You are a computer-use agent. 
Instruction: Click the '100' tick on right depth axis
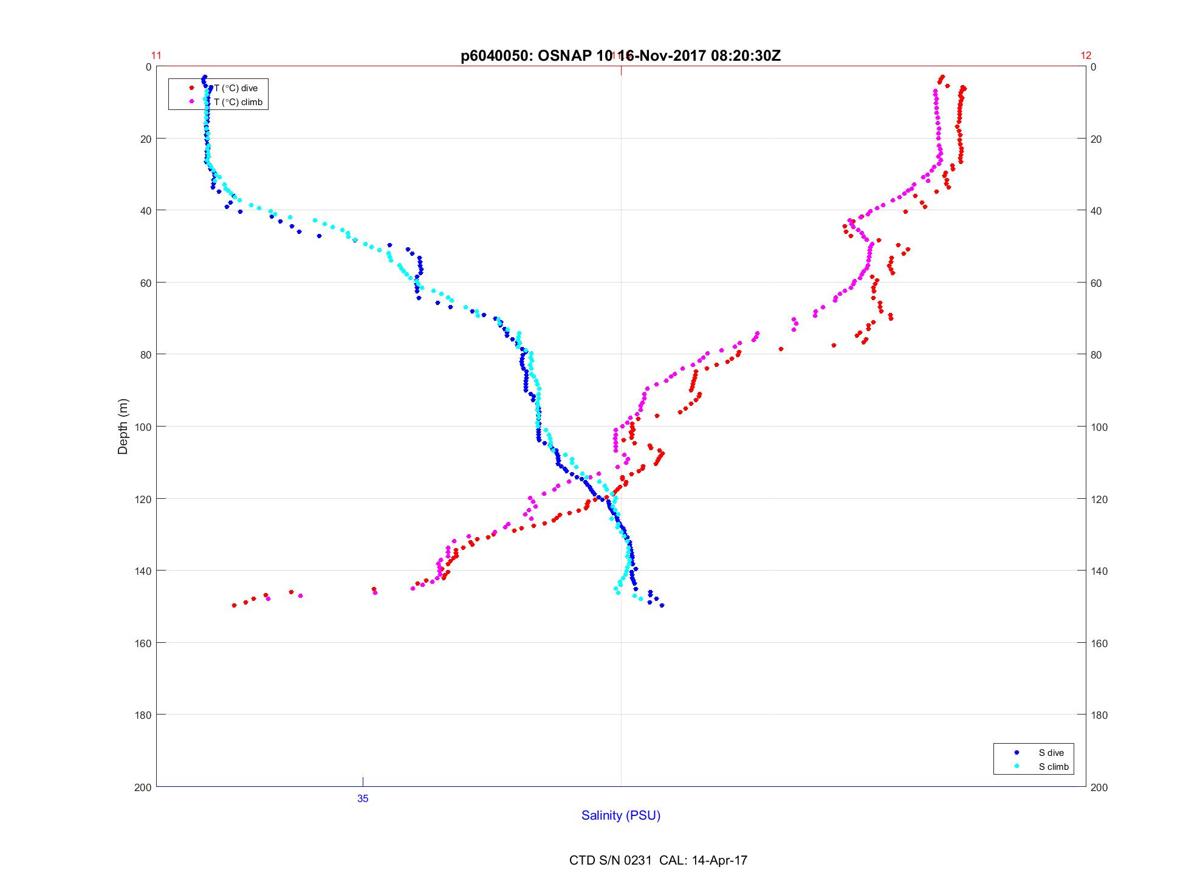click(1101, 427)
